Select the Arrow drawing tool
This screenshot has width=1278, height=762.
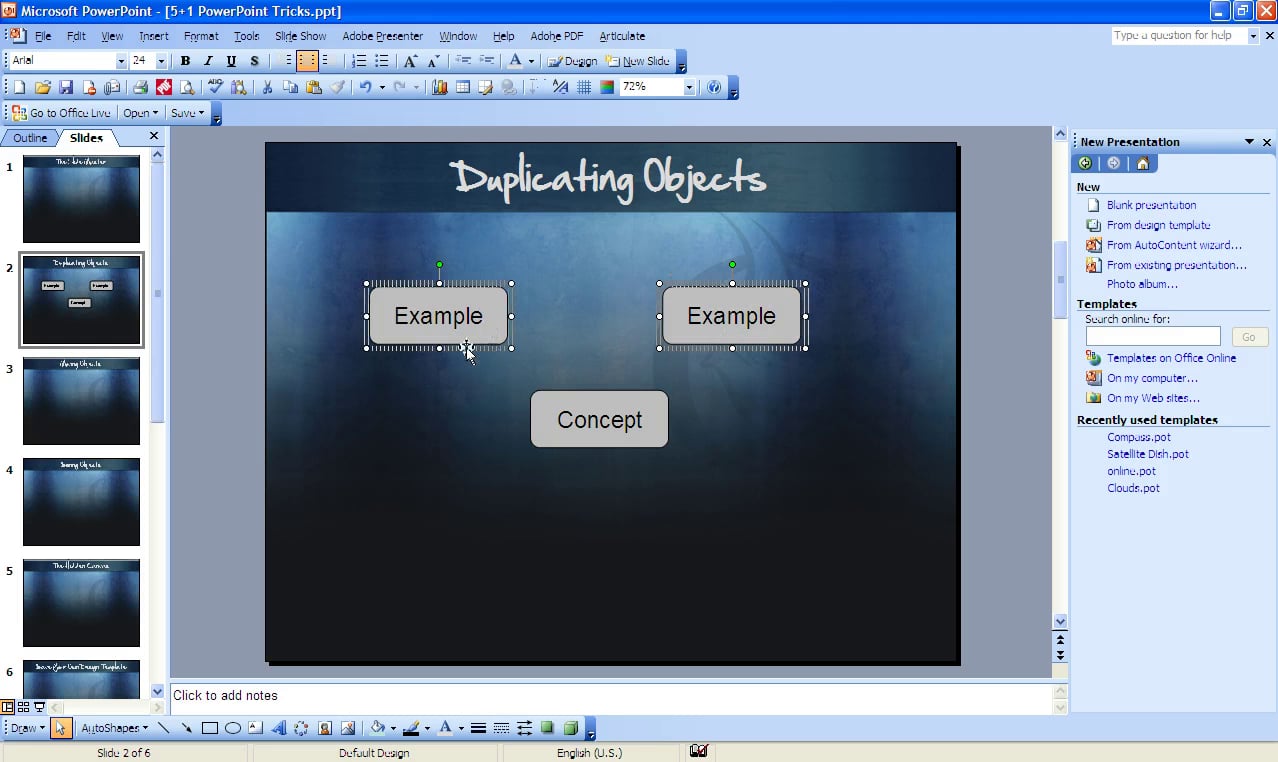point(187,728)
